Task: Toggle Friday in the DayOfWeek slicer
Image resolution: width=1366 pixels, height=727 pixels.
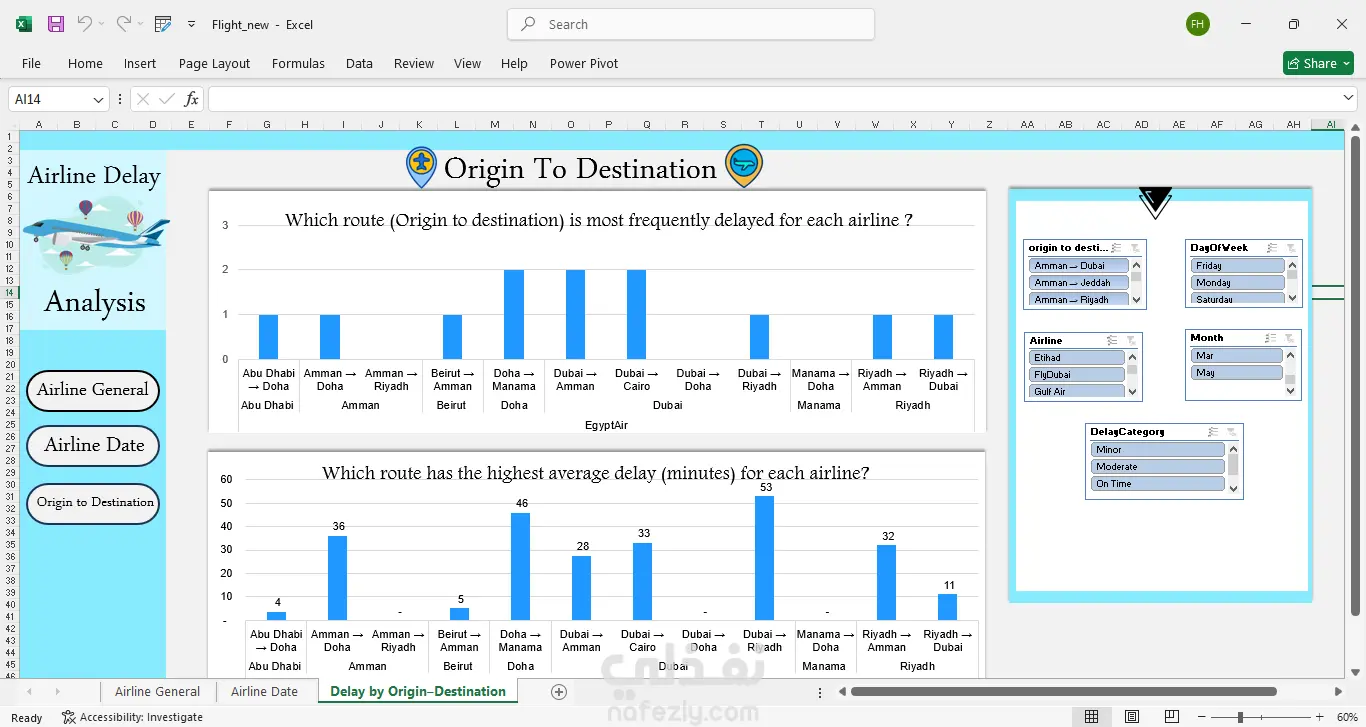Action: pos(1237,266)
